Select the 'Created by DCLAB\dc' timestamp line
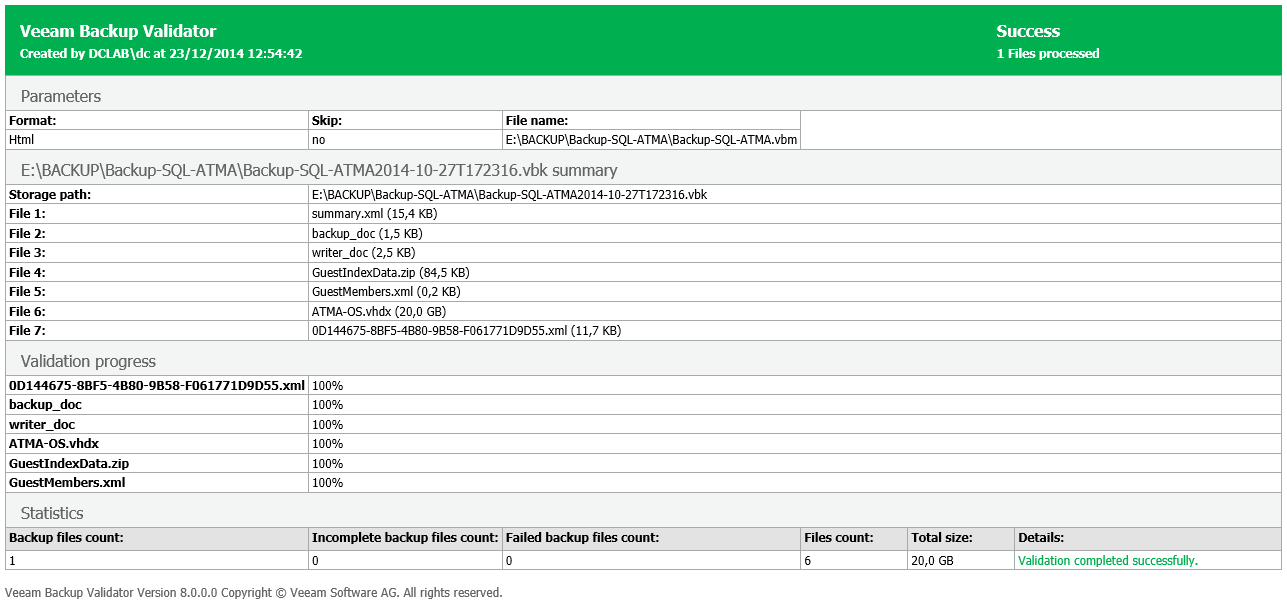The width and height of the screenshot is (1287, 604). pyautogui.click(x=161, y=53)
